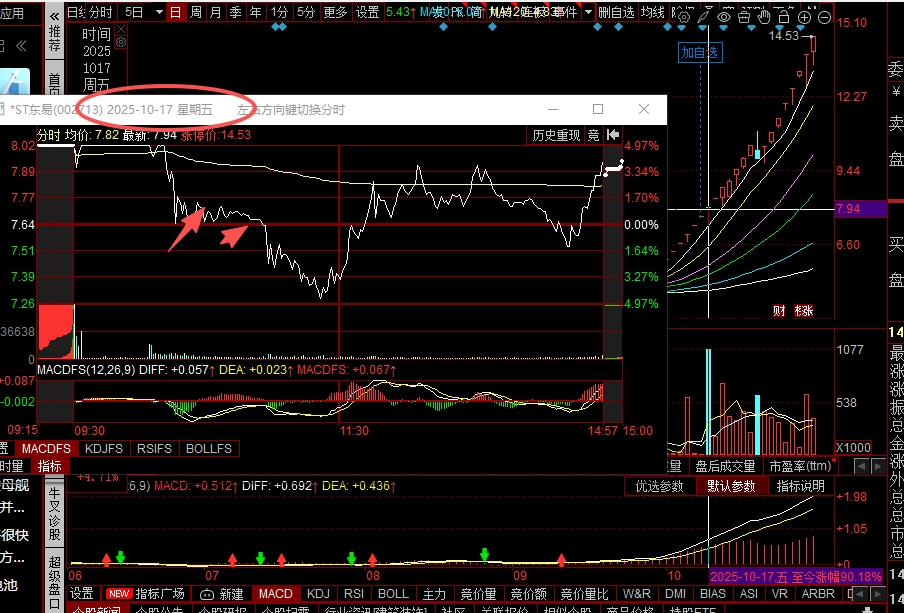Select the 竞价量 indicator
This screenshot has width=904, height=613.
pyautogui.click(x=478, y=593)
